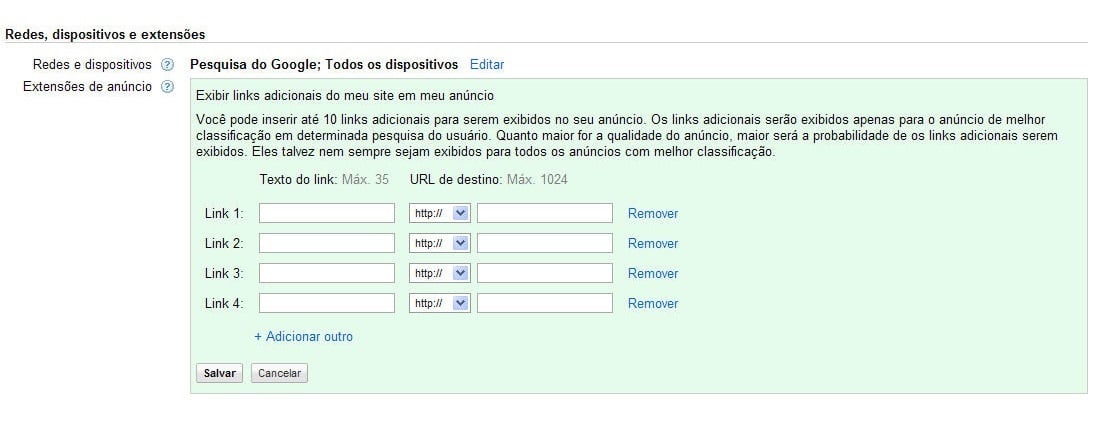Open the Link 1 protocol dropdown

[x=440, y=213]
